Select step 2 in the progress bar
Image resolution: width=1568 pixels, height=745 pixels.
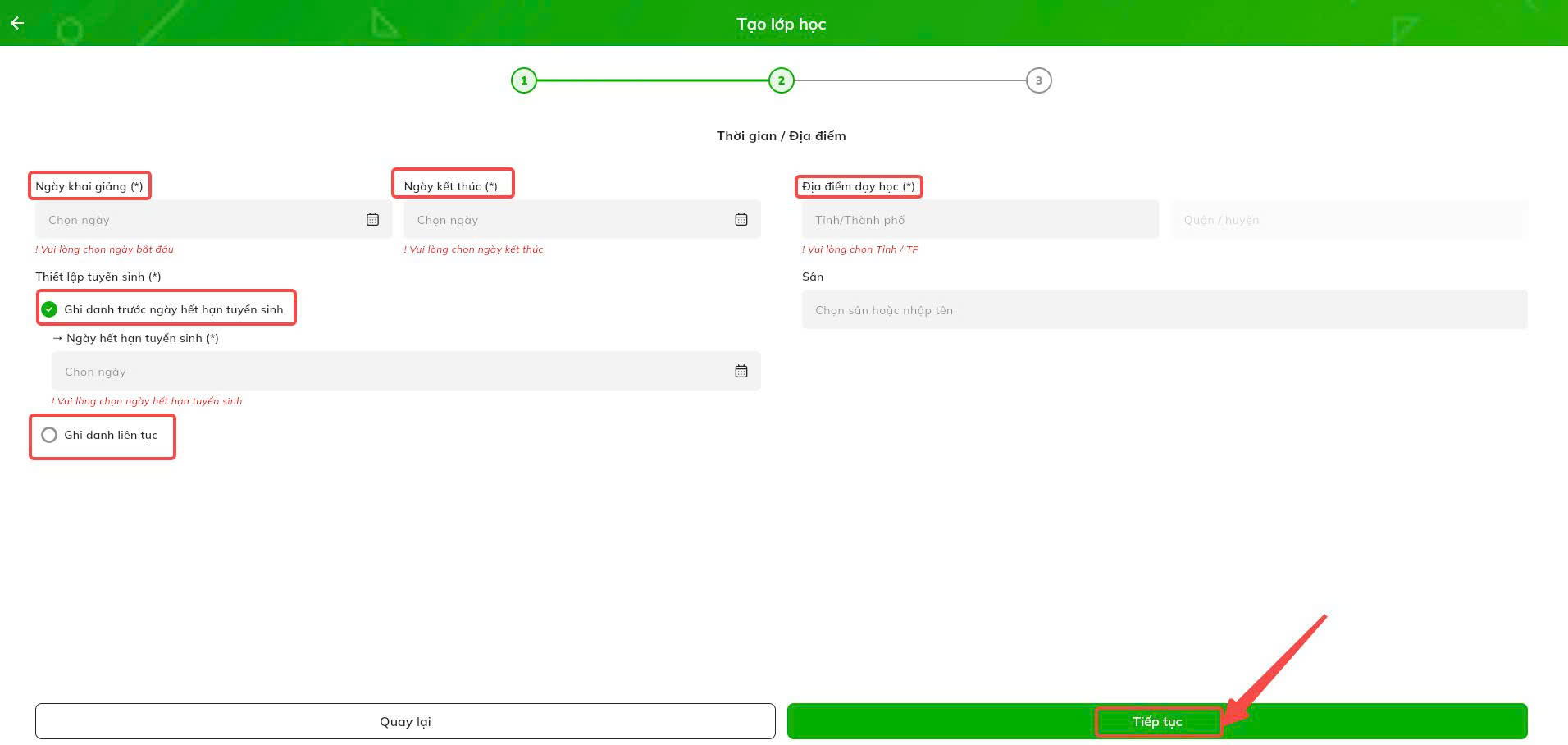coord(782,80)
